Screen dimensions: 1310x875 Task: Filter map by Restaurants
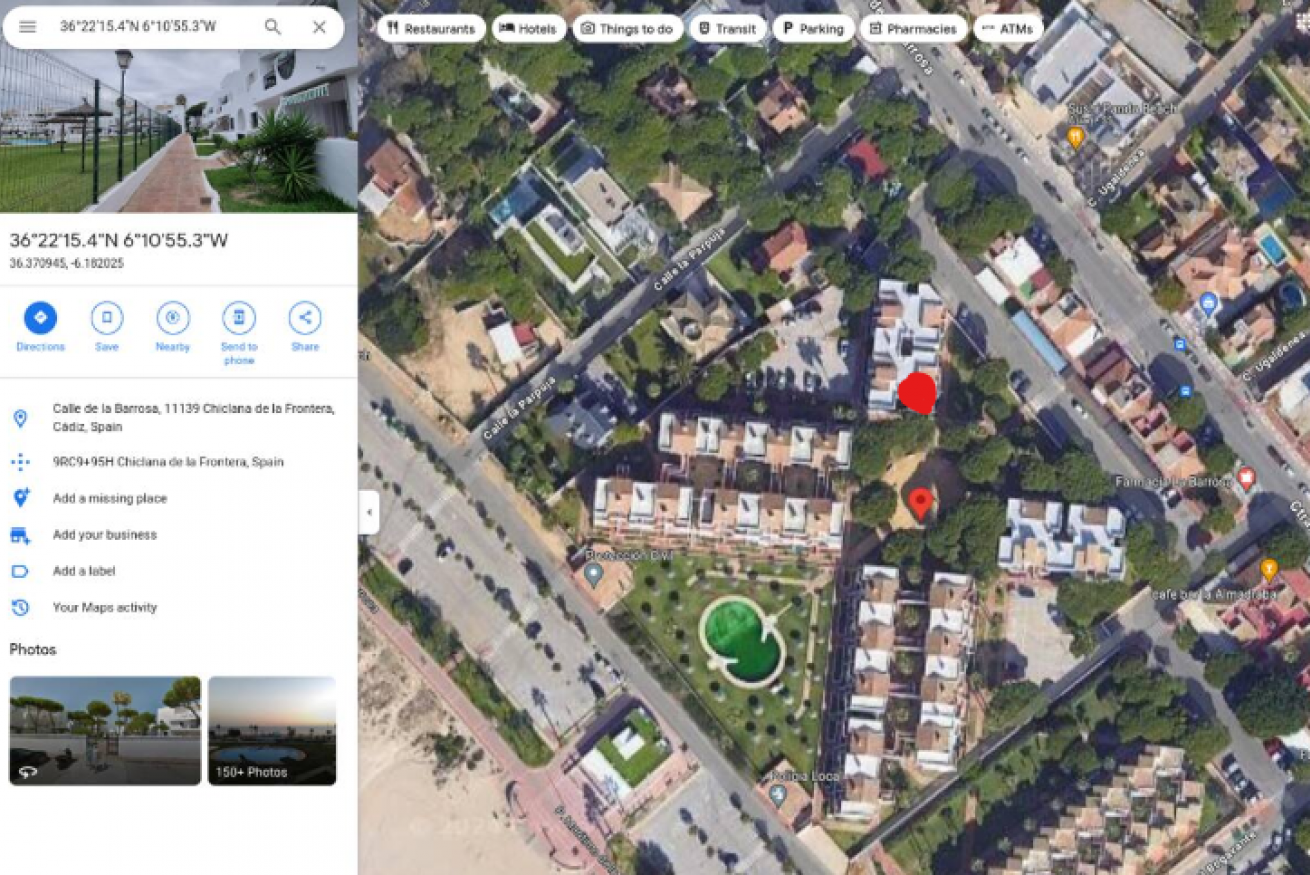[x=431, y=29]
